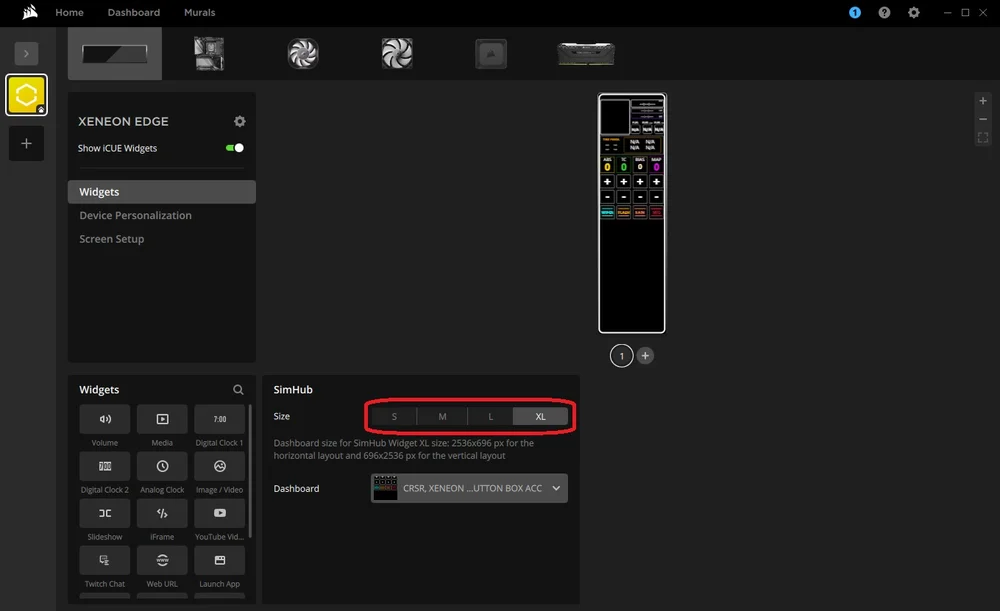
Task: Open the Launch App widget
Action: coord(219,560)
